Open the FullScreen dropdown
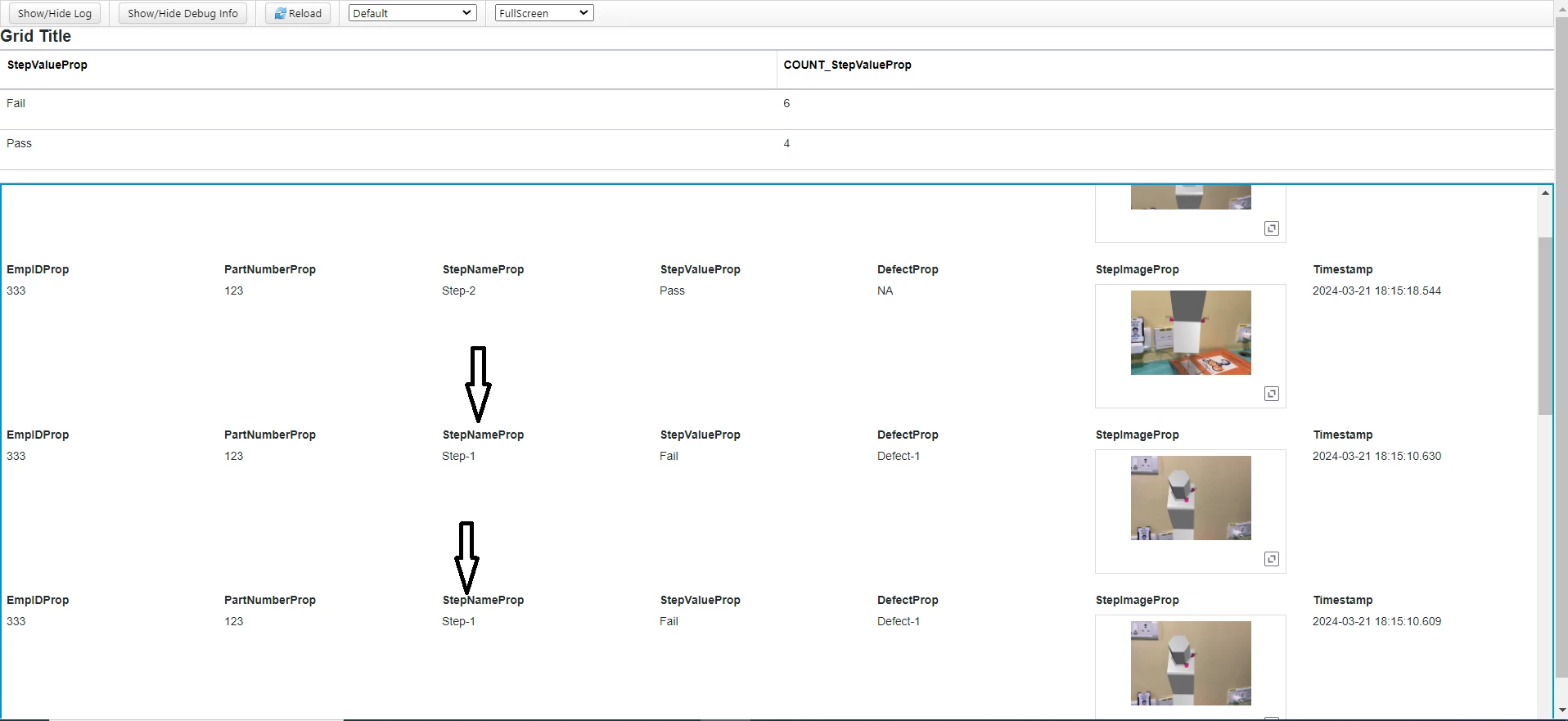 pyautogui.click(x=544, y=13)
